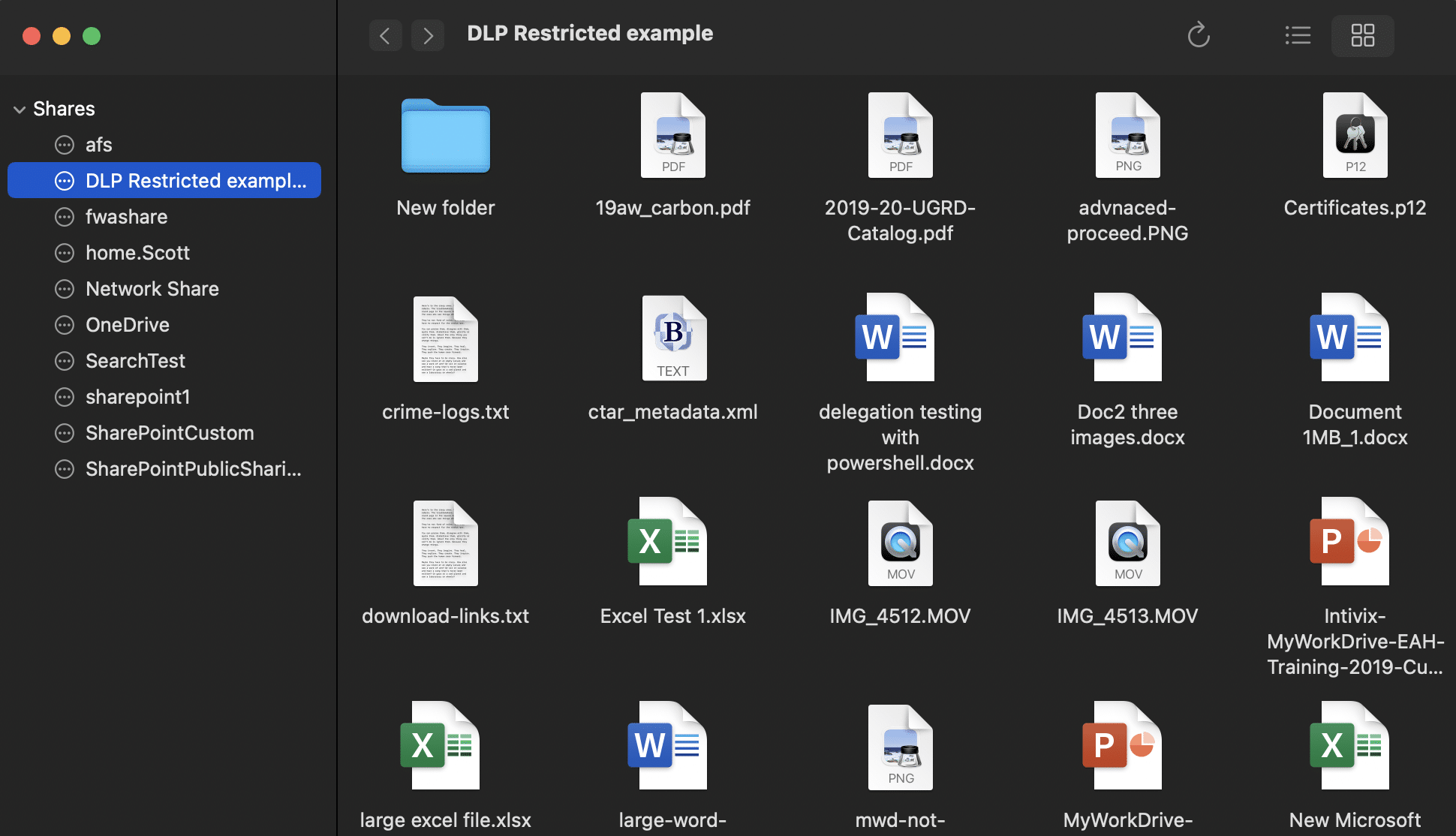Switch to list view

pyautogui.click(x=1298, y=35)
